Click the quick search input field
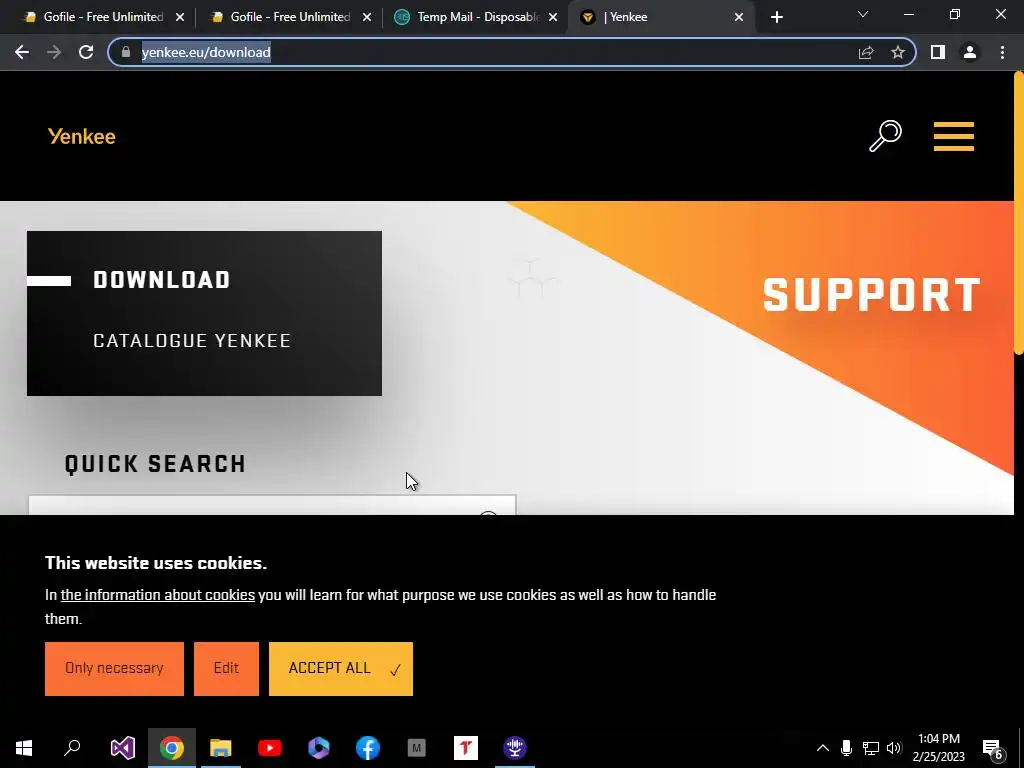Viewport: 1024px width, 768px height. click(272, 505)
